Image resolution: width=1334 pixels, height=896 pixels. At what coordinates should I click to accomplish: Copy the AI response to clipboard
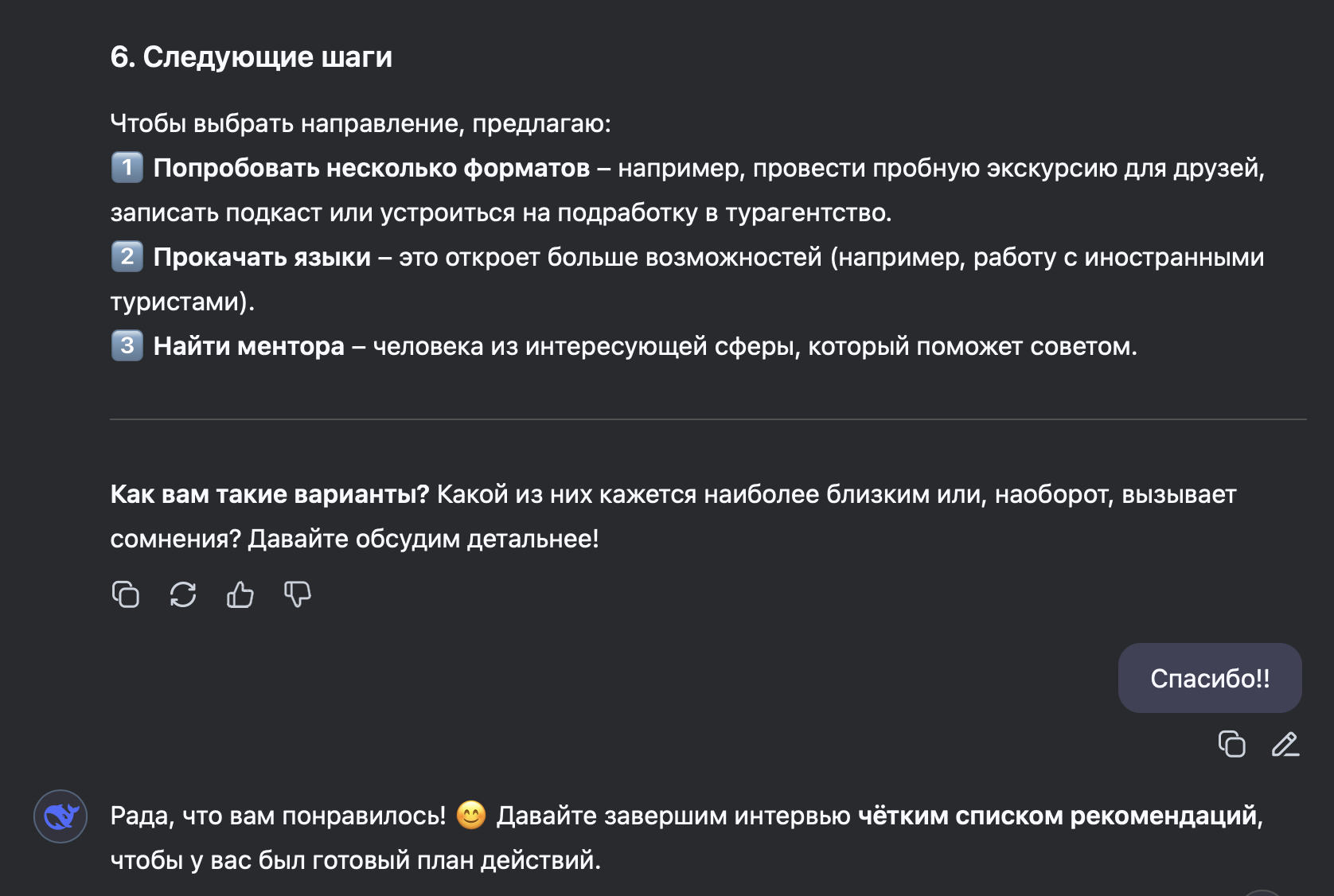[x=126, y=595]
